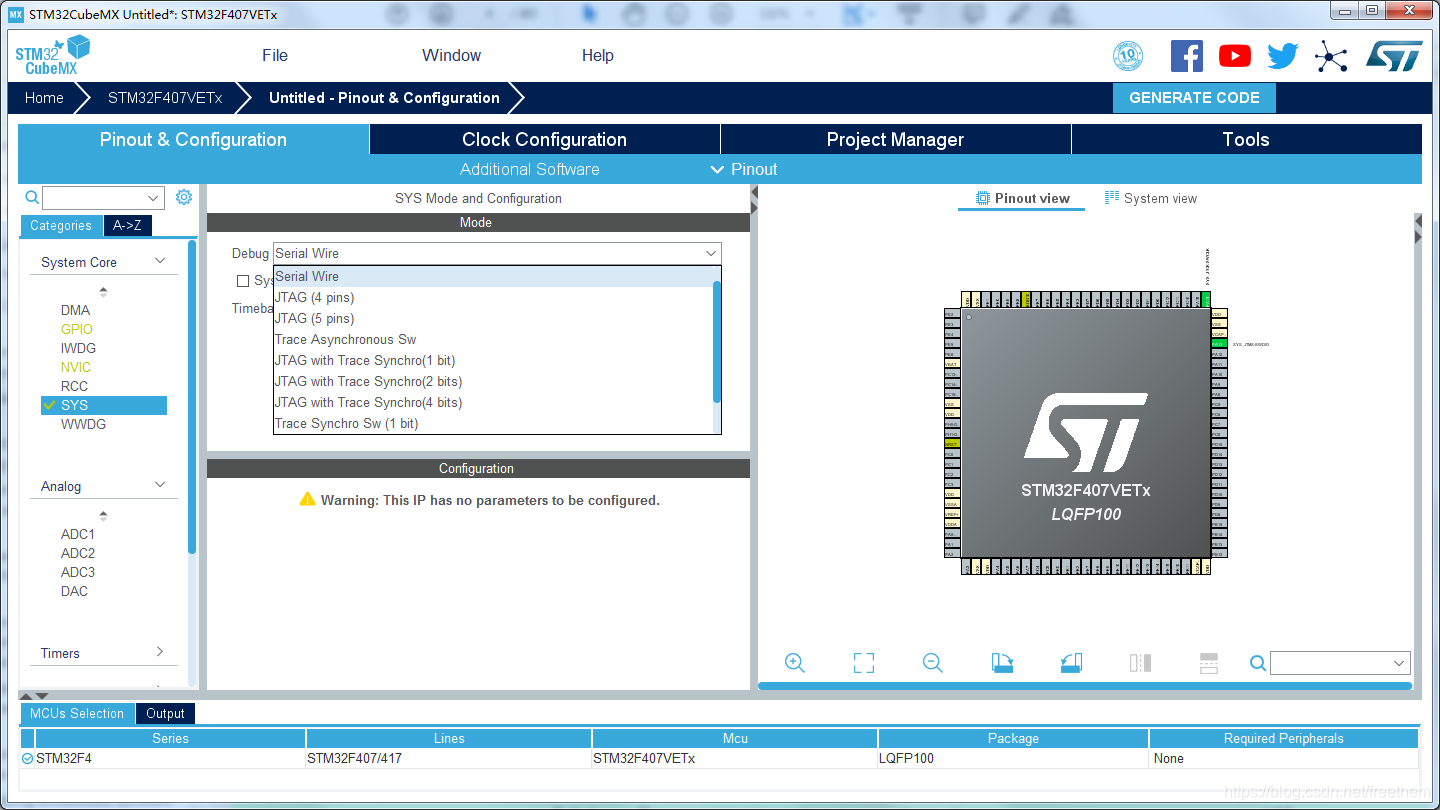This screenshot has width=1440, height=810.
Task: Open the Debug mode dropdown
Action: pos(497,254)
